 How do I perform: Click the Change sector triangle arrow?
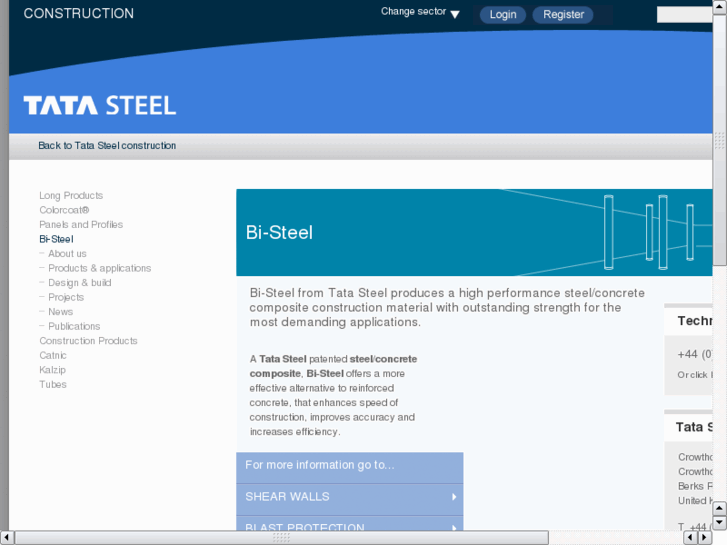(455, 14)
